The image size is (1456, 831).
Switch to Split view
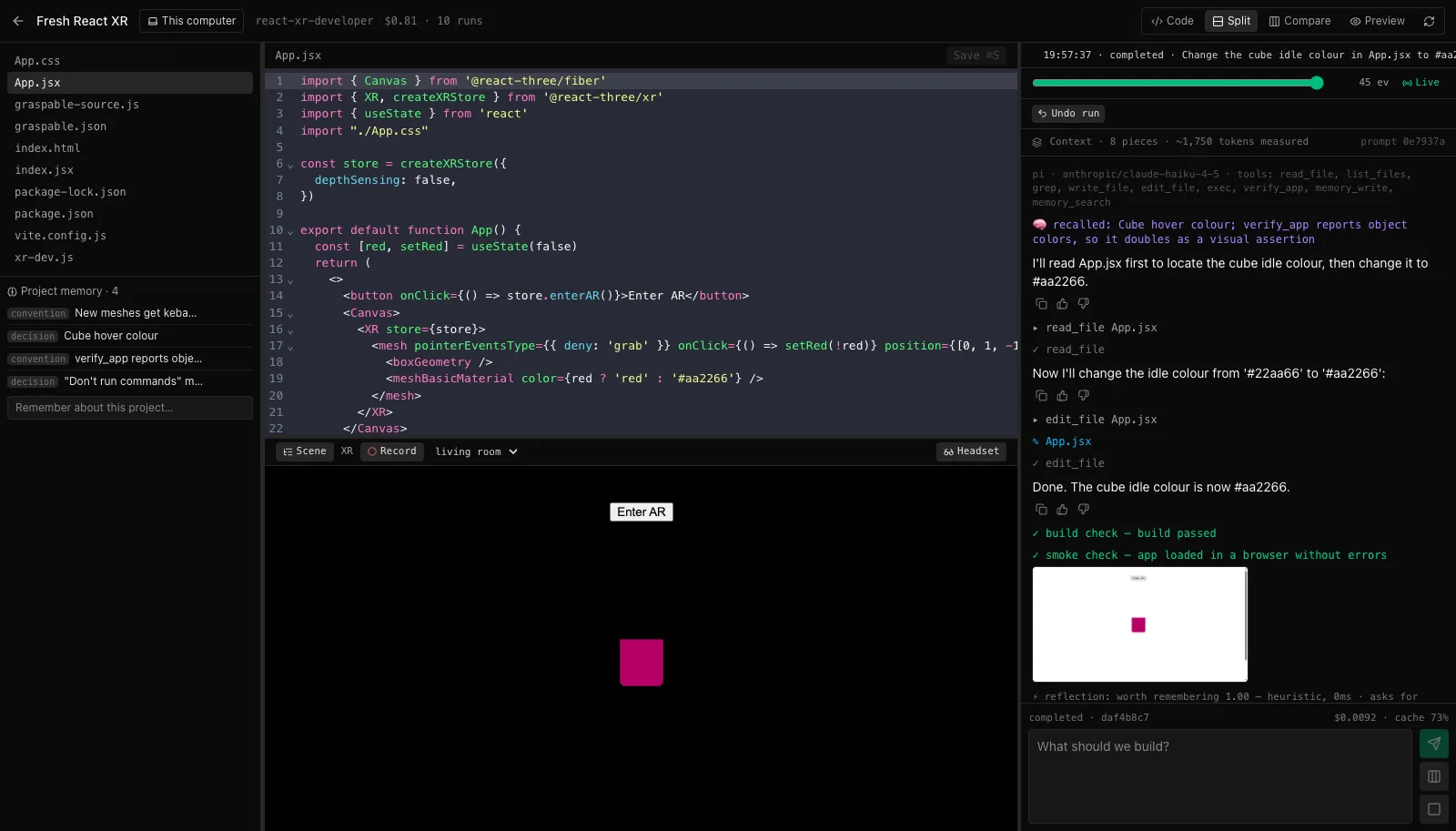click(x=1231, y=21)
